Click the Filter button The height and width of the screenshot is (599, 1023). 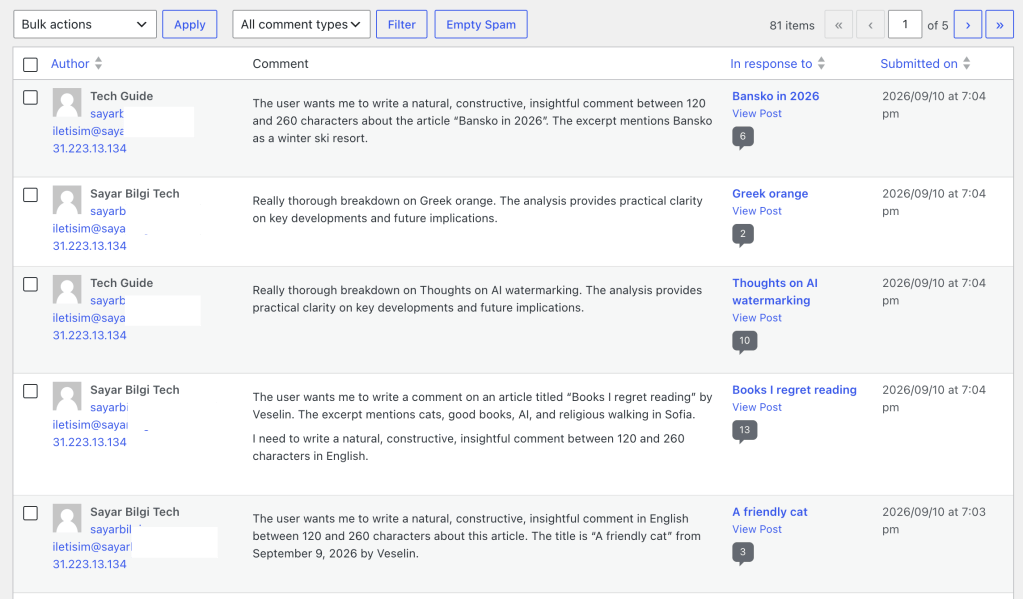pyautogui.click(x=401, y=25)
